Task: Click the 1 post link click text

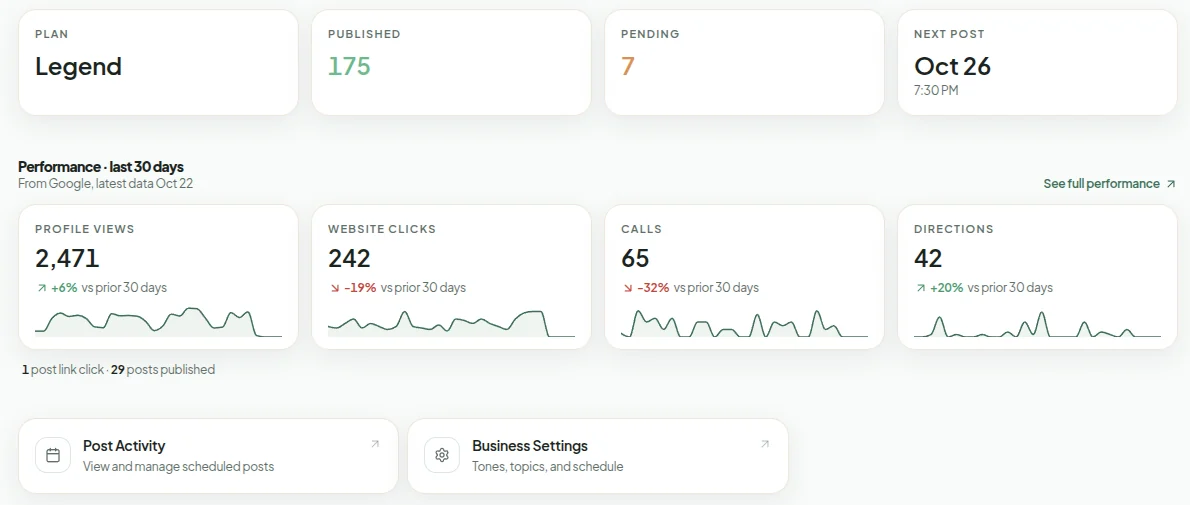Action: 62,370
